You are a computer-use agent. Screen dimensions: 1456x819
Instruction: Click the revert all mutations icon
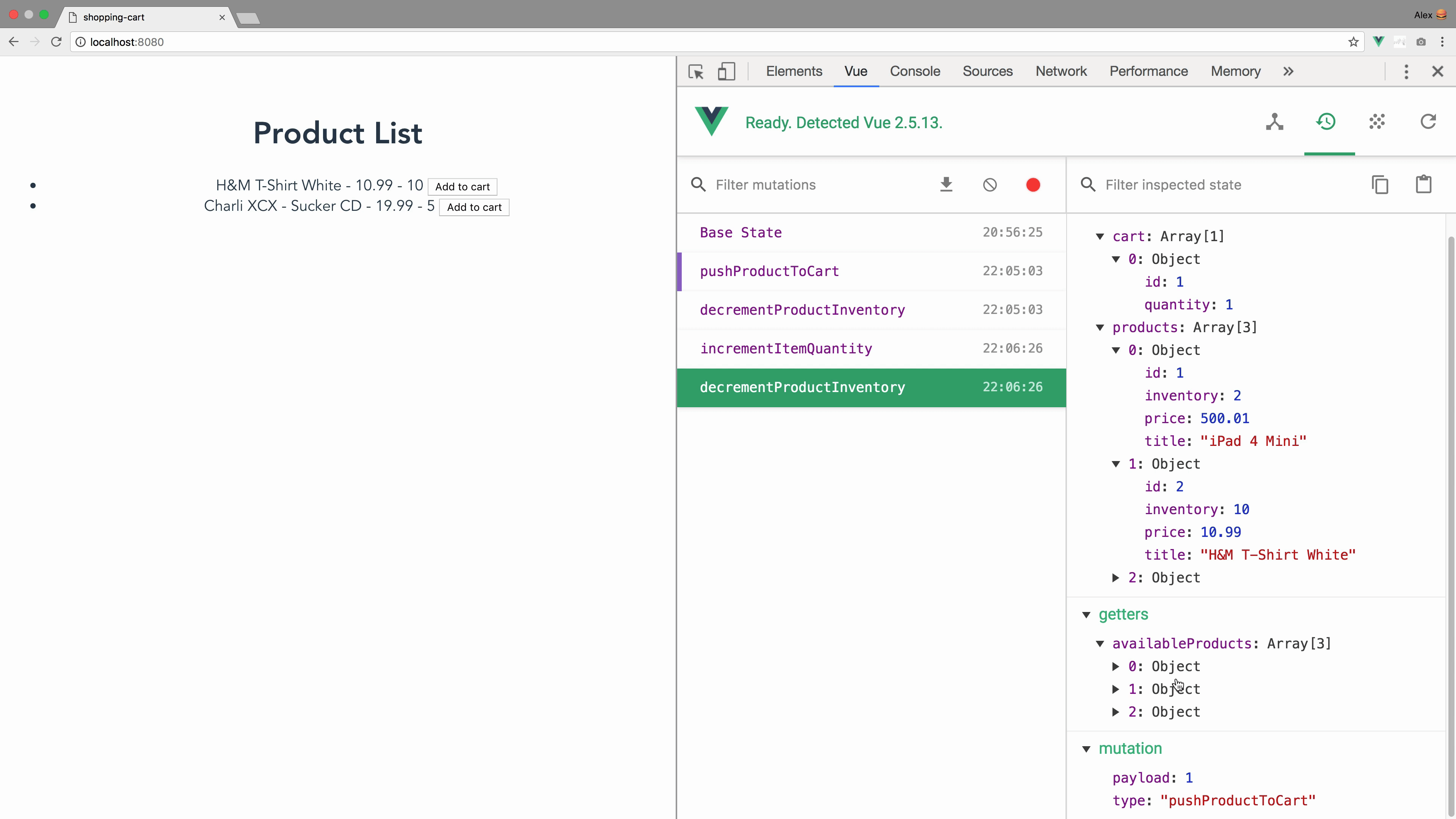pos(990,185)
